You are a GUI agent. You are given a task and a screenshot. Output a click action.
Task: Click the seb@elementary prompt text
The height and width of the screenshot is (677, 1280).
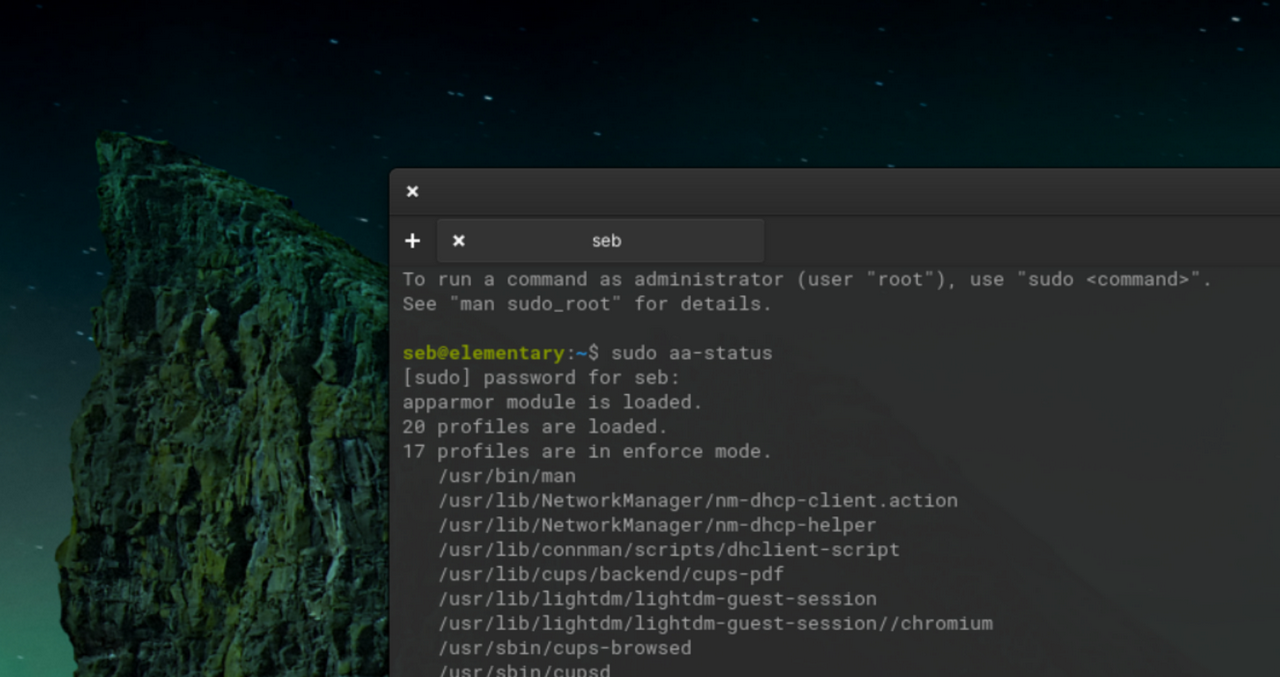click(x=483, y=353)
